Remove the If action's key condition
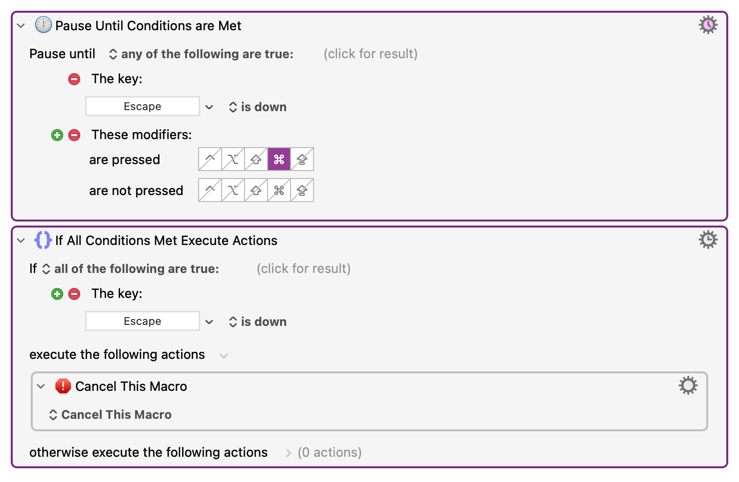This screenshot has width=739, height=482. tap(74, 294)
